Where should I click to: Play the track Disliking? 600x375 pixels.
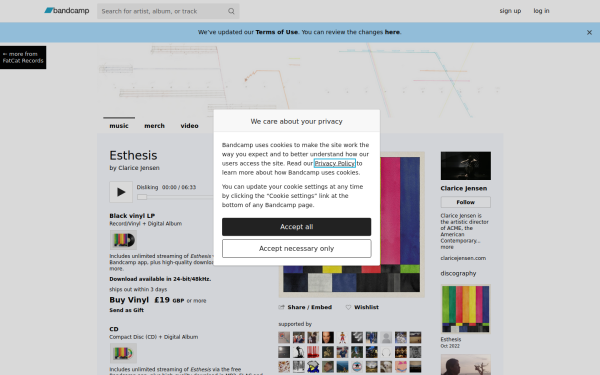point(121,192)
